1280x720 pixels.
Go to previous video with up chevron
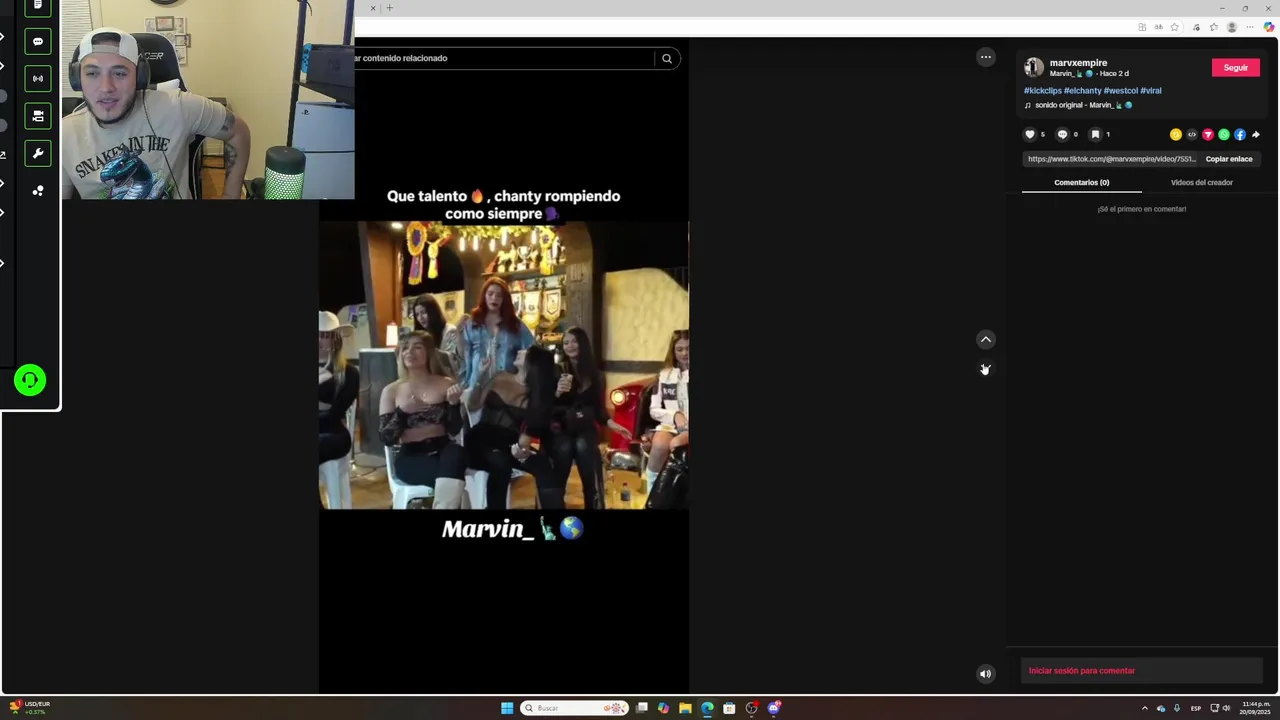(x=986, y=340)
